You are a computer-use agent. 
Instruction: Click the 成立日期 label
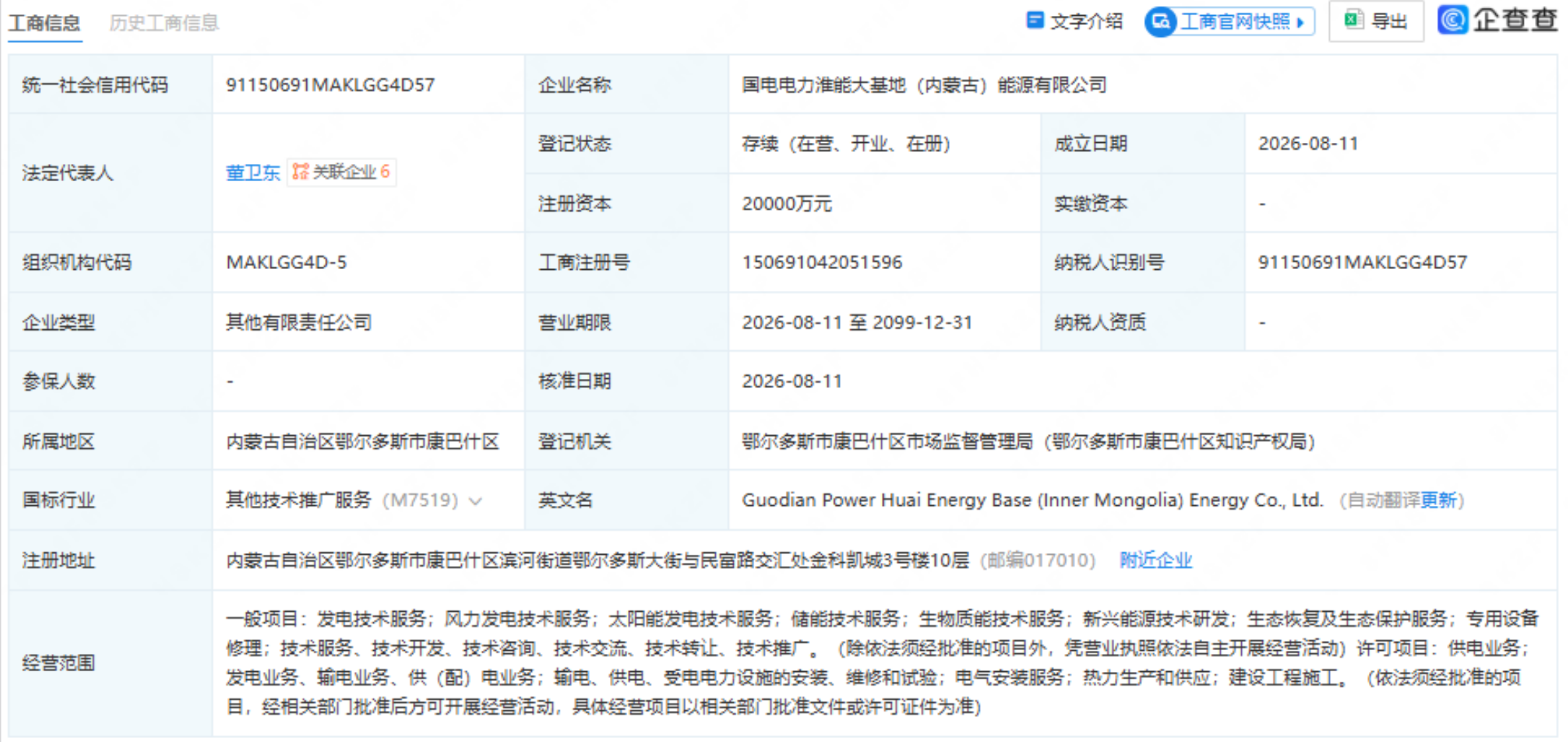[x=1090, y=144]
